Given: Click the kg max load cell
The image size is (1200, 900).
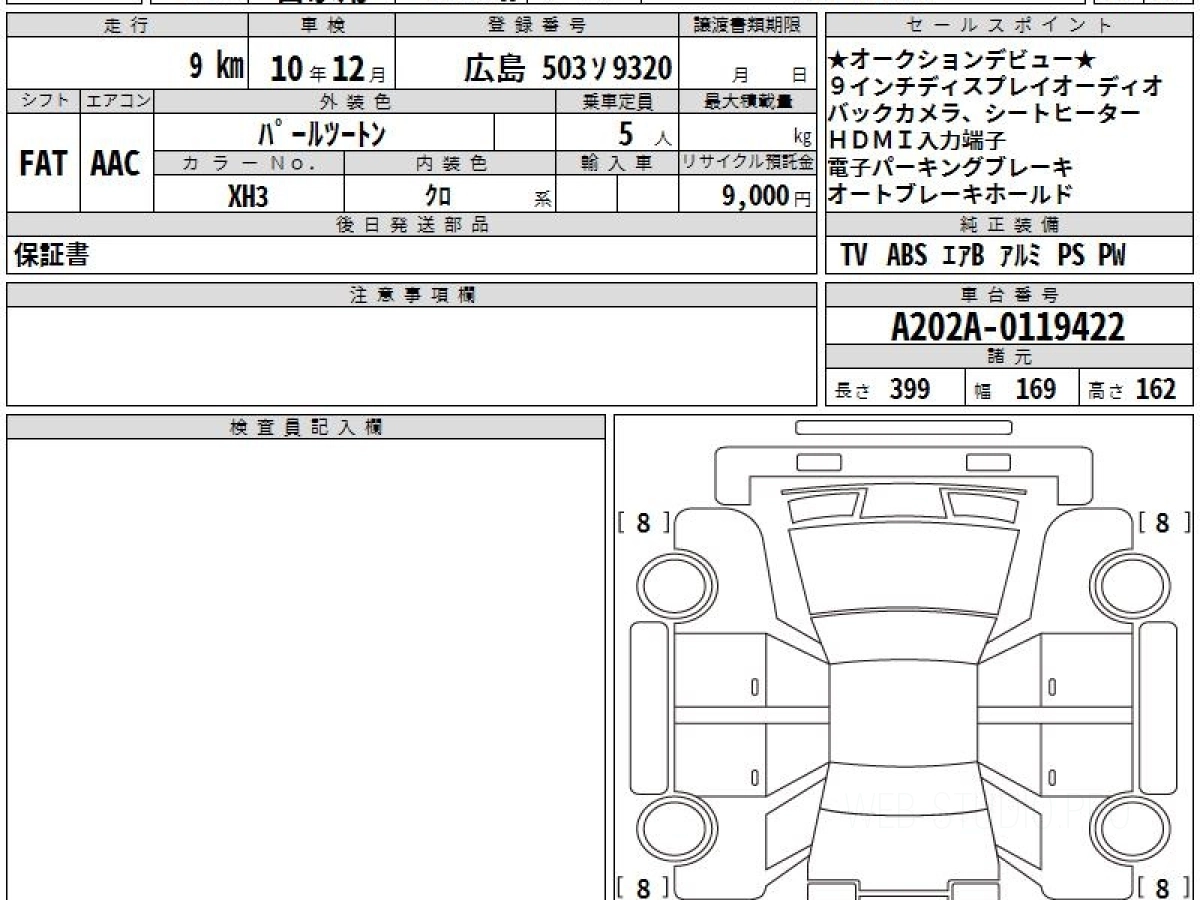Looking at the screenshot, I should click(x=748, y=132).
